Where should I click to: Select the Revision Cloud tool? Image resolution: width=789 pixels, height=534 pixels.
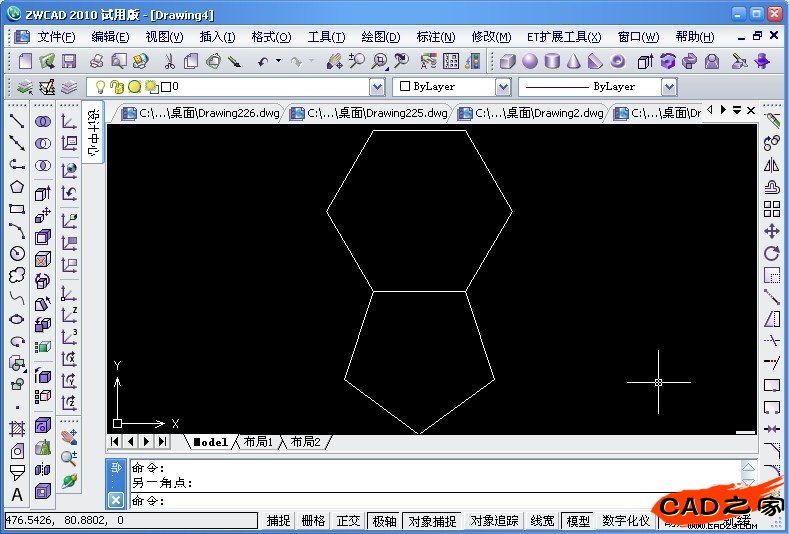(17, 275)
